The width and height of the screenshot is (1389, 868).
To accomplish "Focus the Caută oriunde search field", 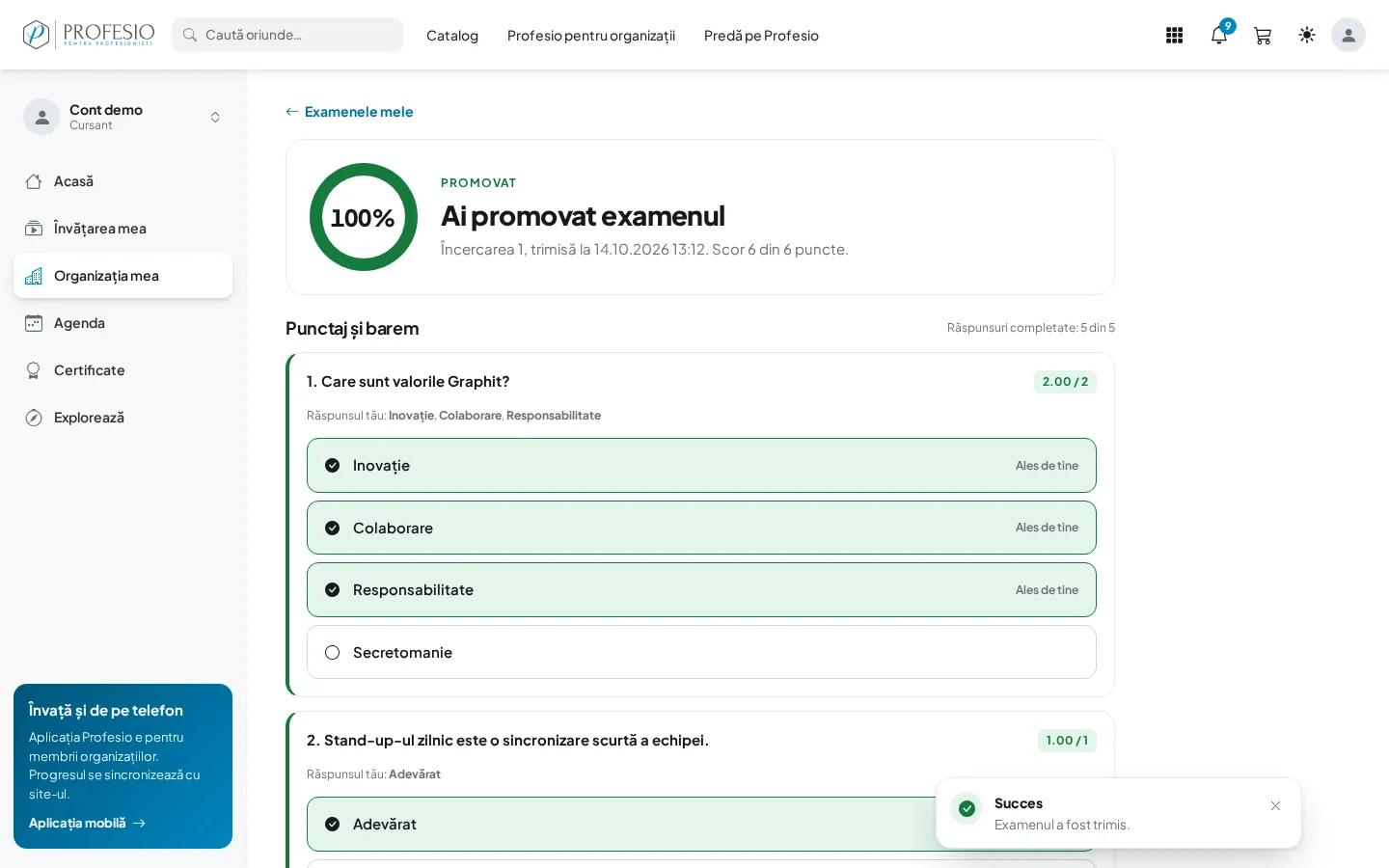I will (x=287, y=35).
